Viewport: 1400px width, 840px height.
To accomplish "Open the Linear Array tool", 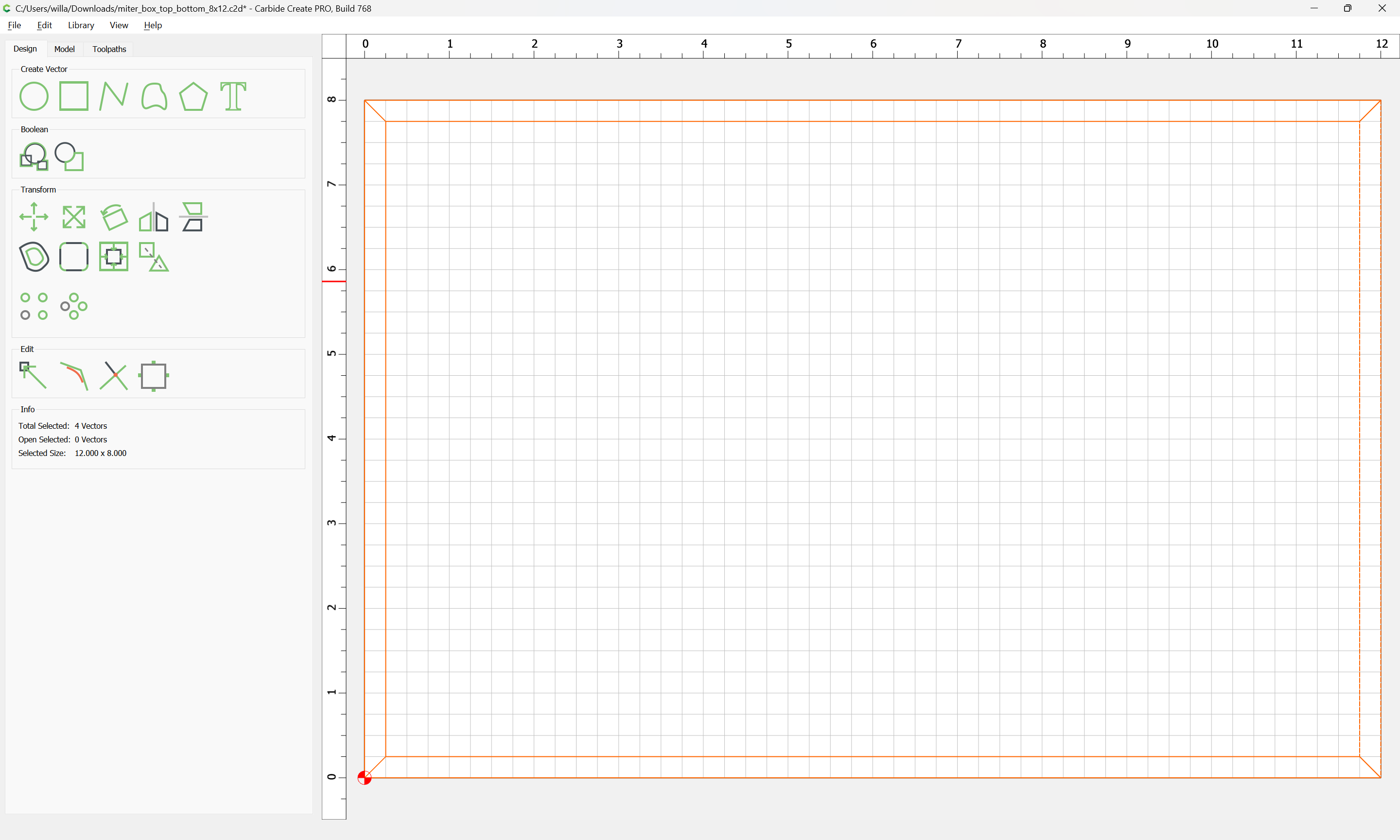I will (34, 306).
